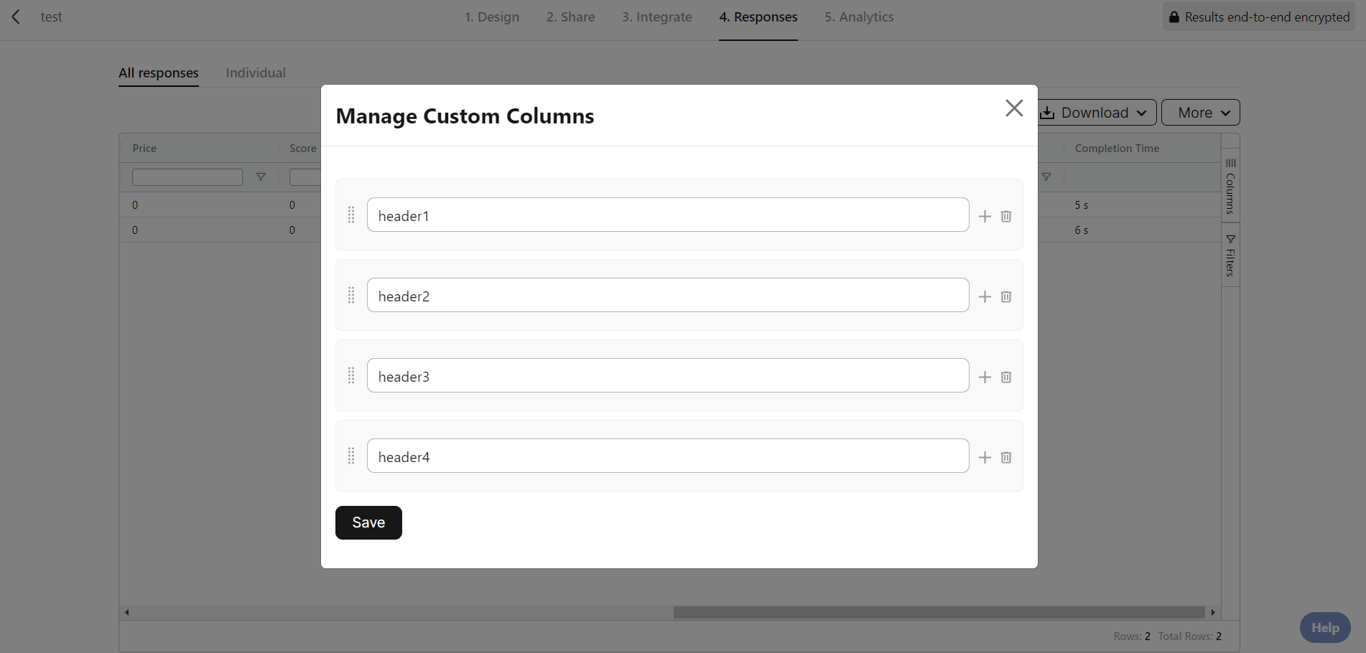Switch to the Analytics tab

[x=859, y=17]
